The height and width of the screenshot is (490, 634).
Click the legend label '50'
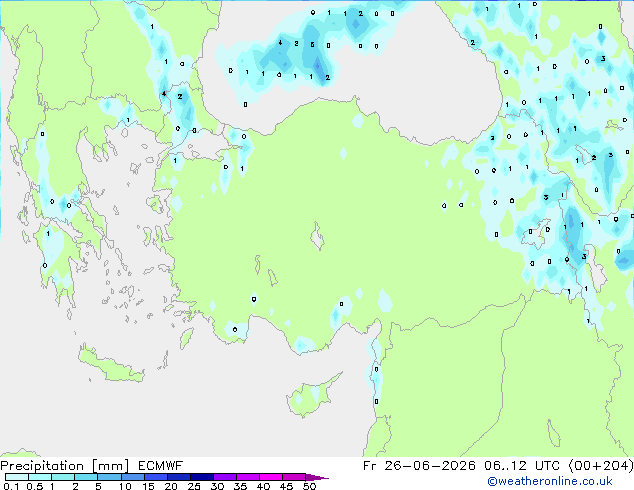click(x=309, y=486)
